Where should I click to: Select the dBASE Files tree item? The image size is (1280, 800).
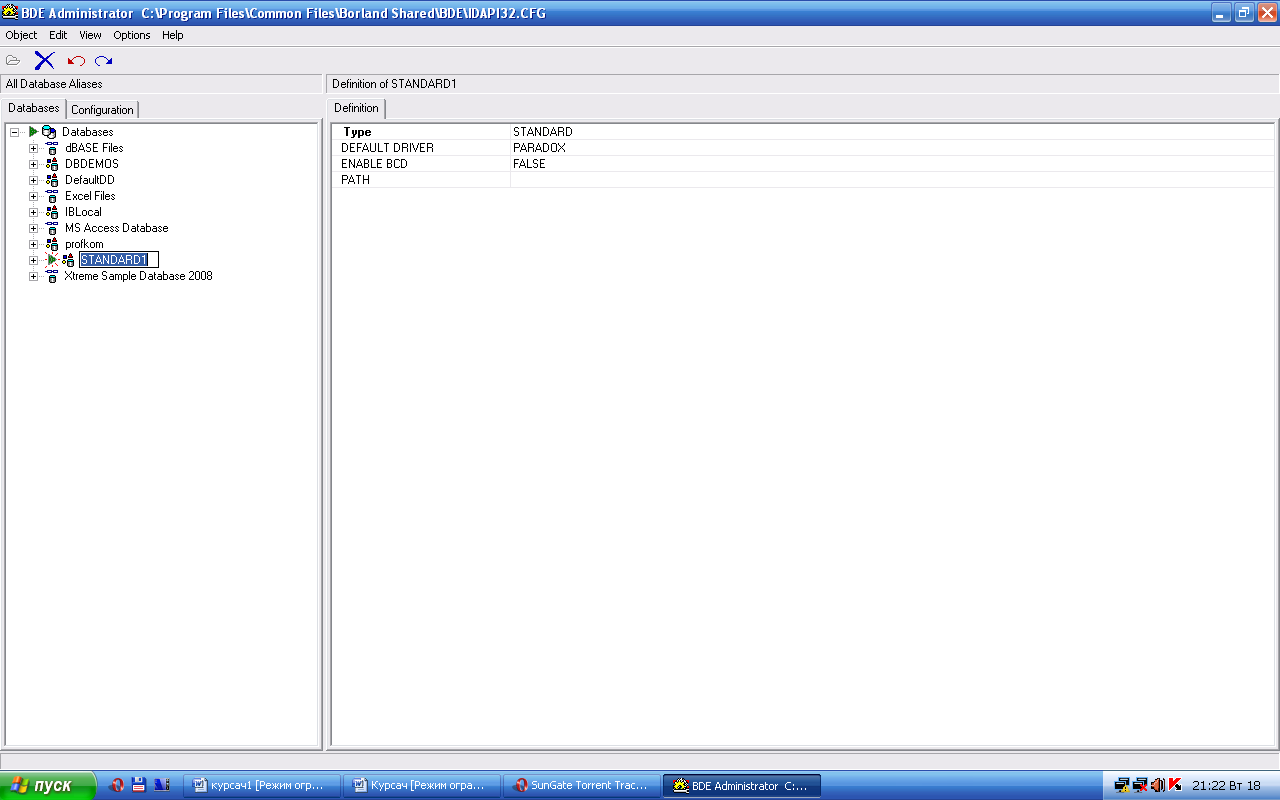click(x=94, y=148)
